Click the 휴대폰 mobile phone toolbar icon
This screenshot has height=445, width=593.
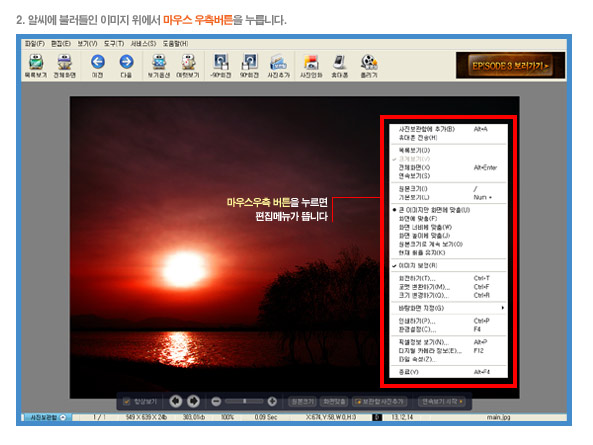coord(340,66)
